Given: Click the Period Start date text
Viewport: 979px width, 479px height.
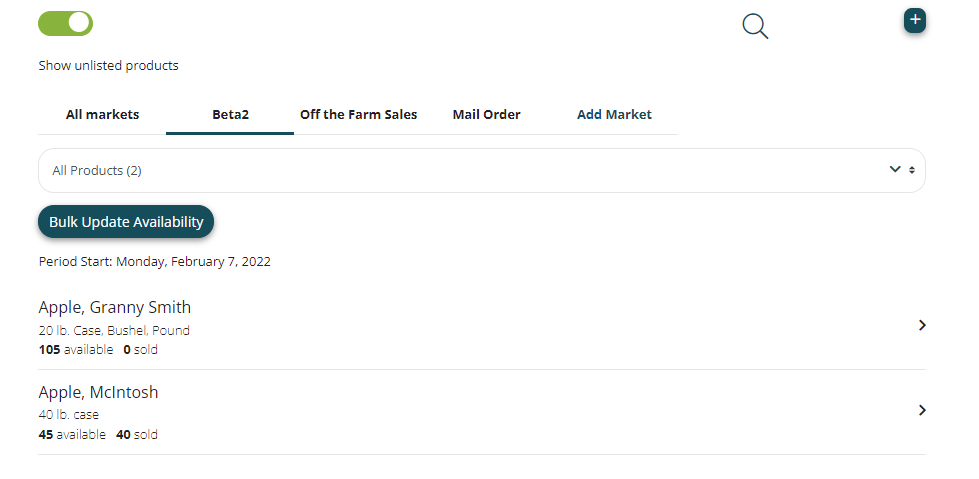Looking at the screenshot, I should pyautogui.click(x=154, y=262).
